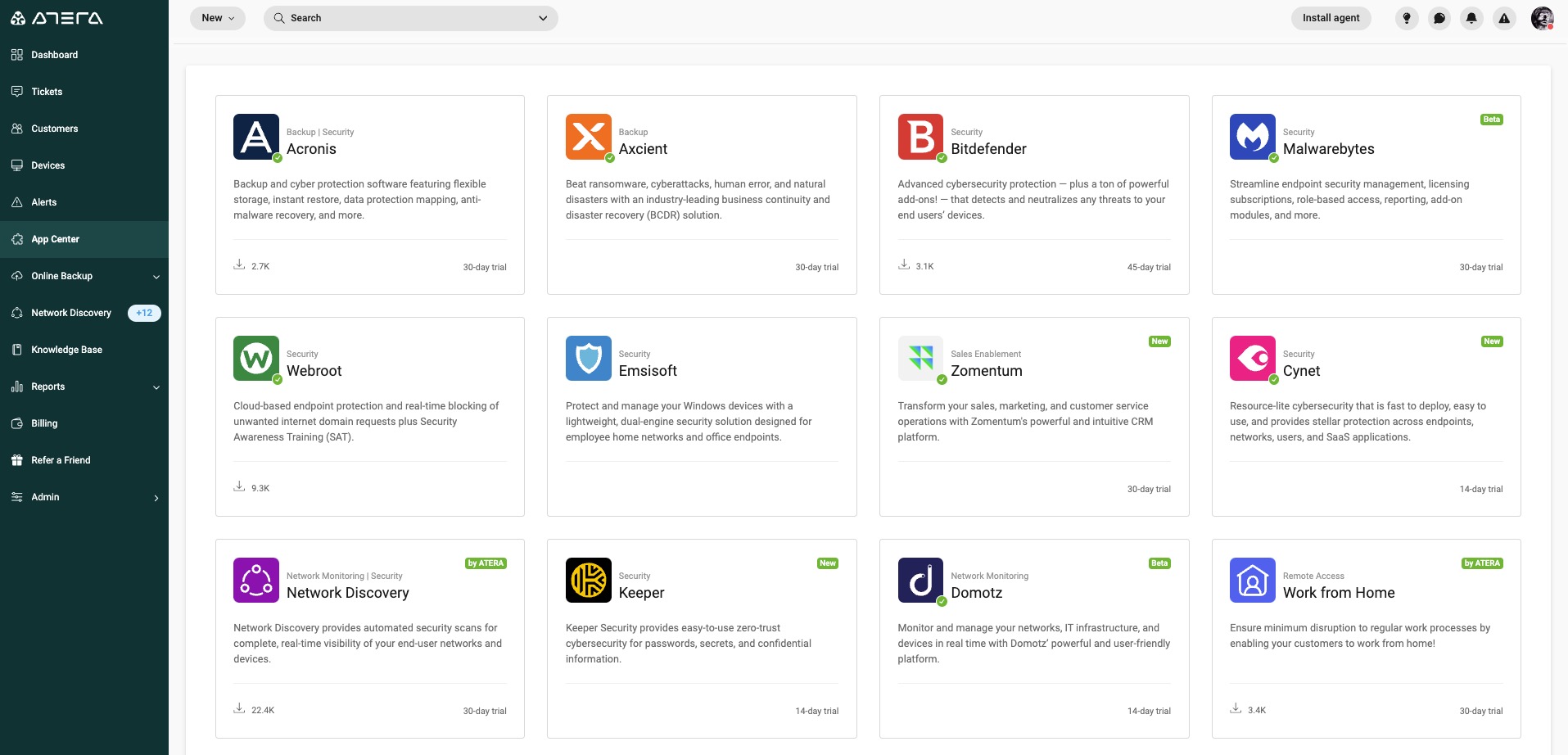The width and height of the screenshot is (1568, 755).
Task: Click the 3.4K download count on Work from Home
Action: (1257, 711)
